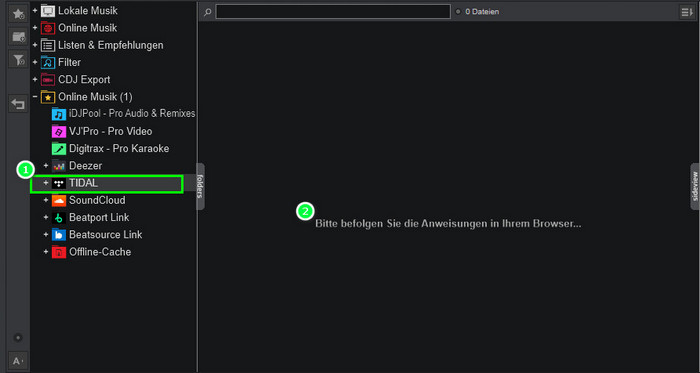
Task: Select VJ'Pro - Pro Video
Action: [110, 131]
